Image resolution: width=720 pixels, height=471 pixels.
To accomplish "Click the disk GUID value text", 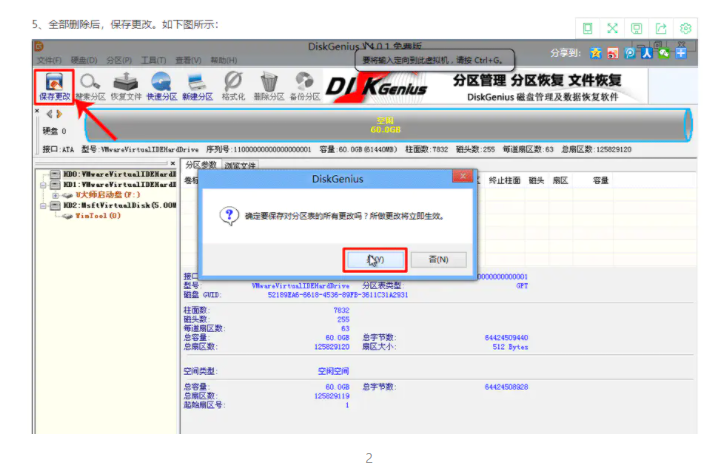I will 338,295.
